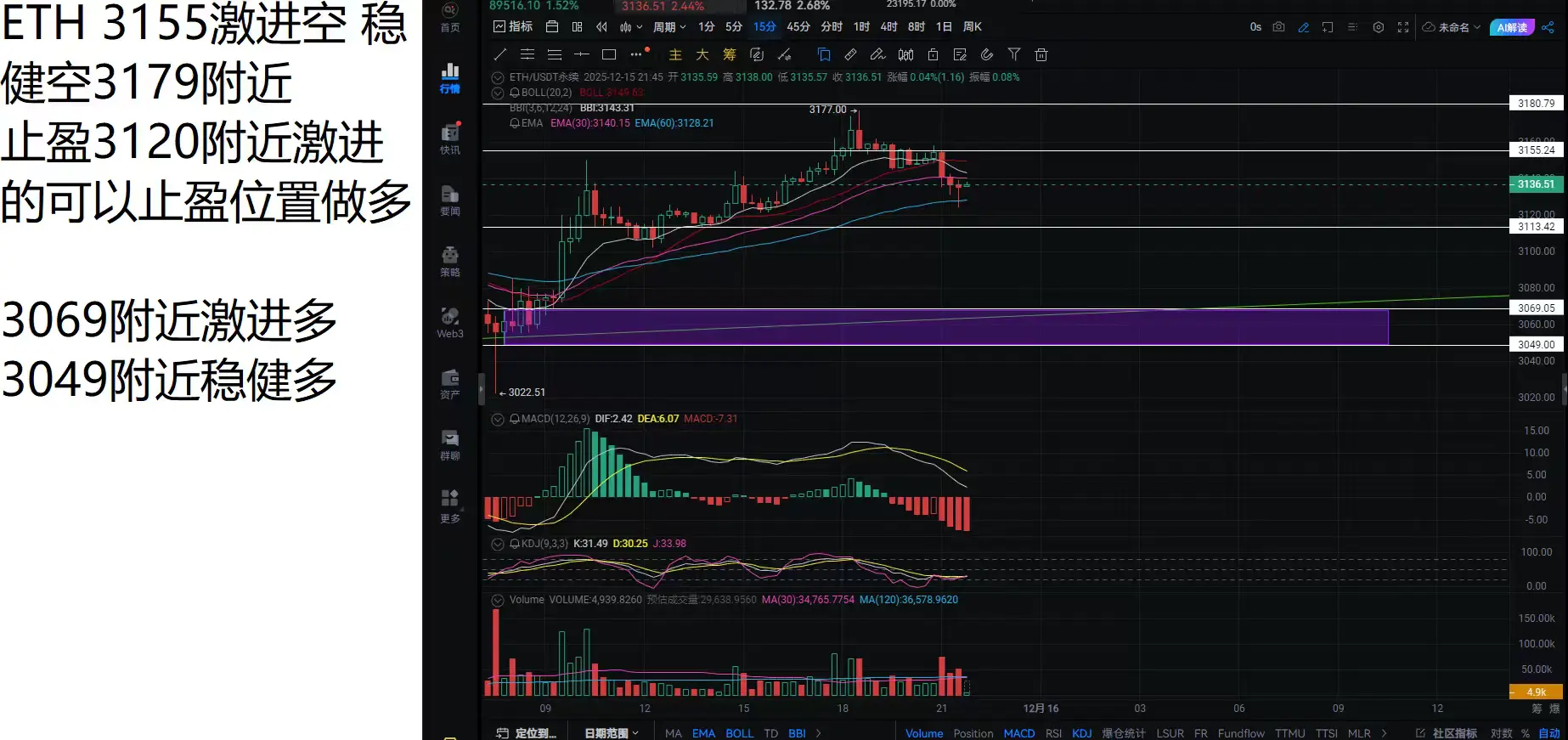
Task: Click the EMA indicator in bottom bar
Action: click(703, 733)
